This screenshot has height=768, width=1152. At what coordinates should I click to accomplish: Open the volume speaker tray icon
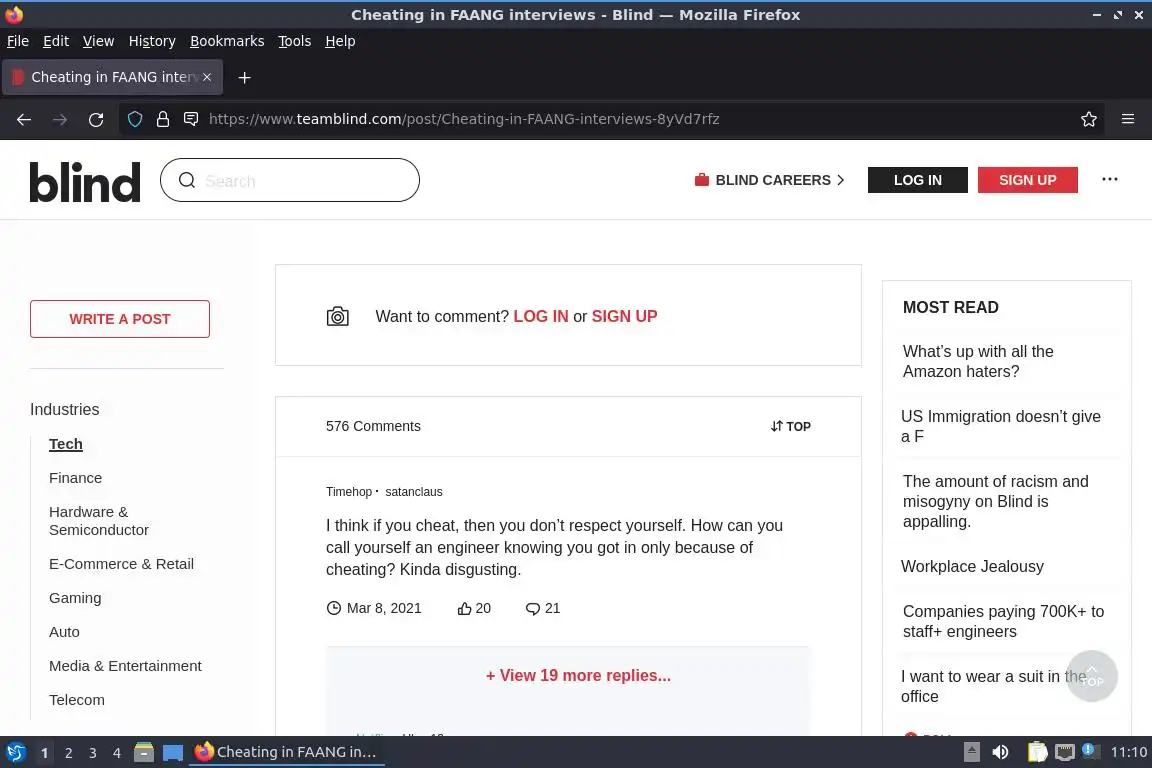1000,753
